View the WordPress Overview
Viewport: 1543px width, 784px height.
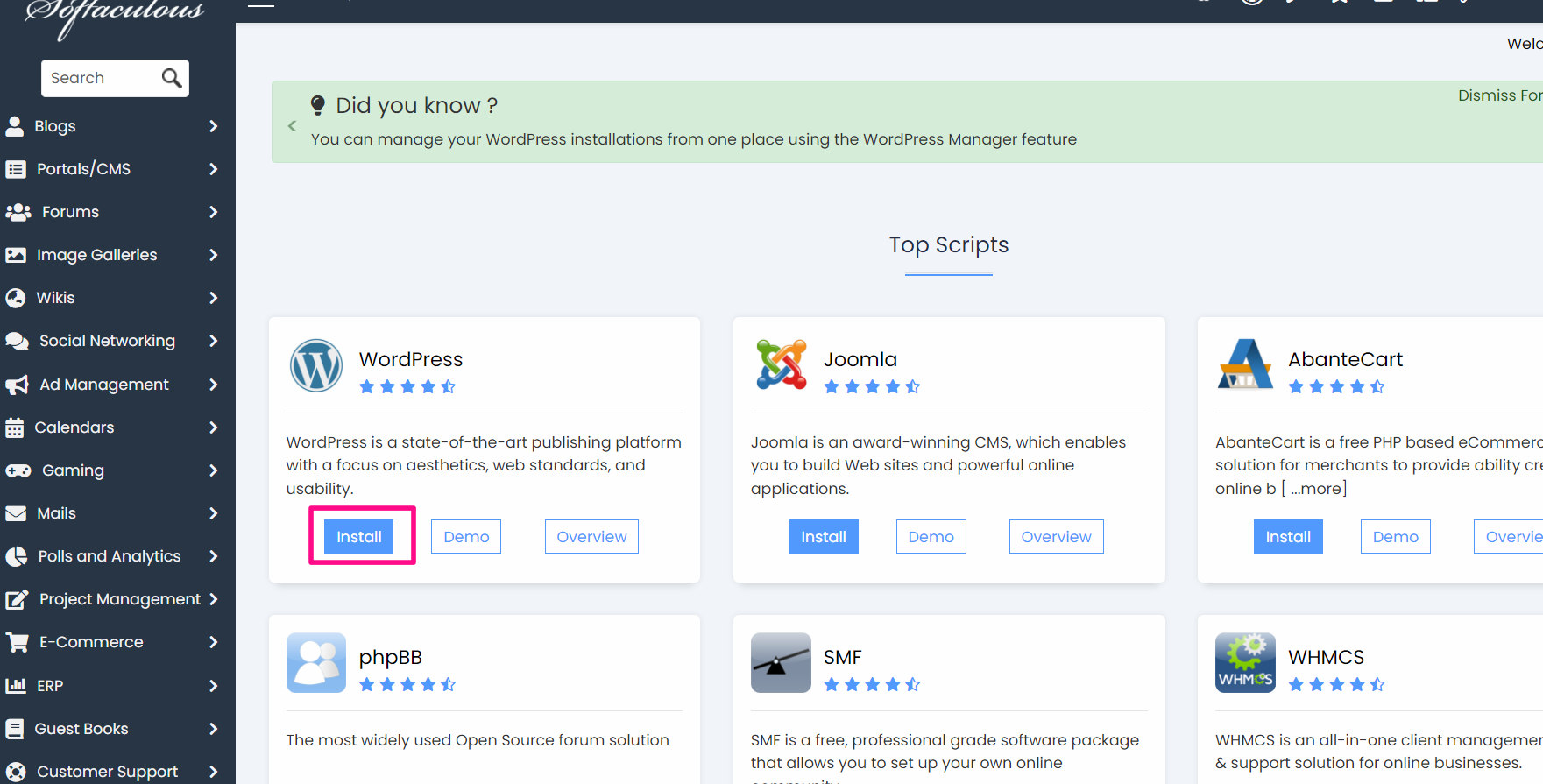(x=591, y=537)
